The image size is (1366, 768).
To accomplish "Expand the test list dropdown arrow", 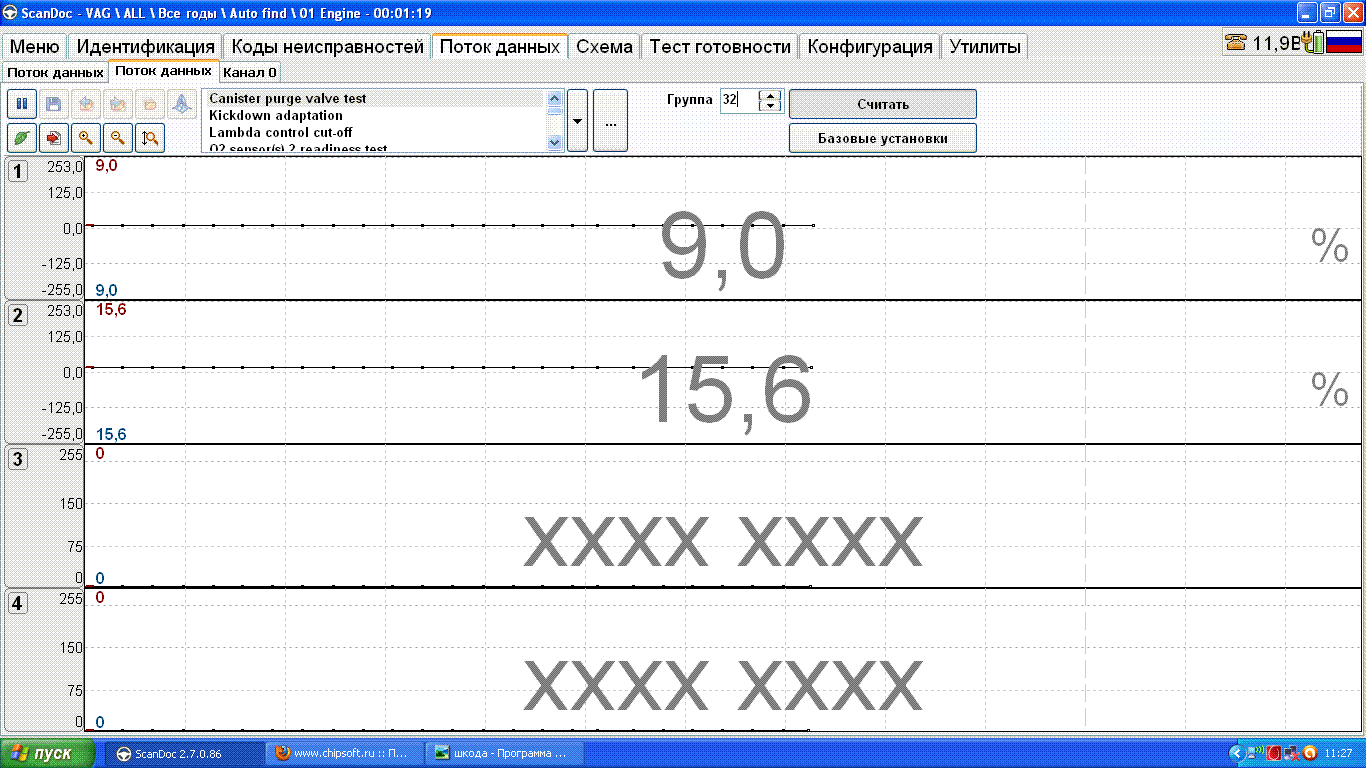I will 577,121.
